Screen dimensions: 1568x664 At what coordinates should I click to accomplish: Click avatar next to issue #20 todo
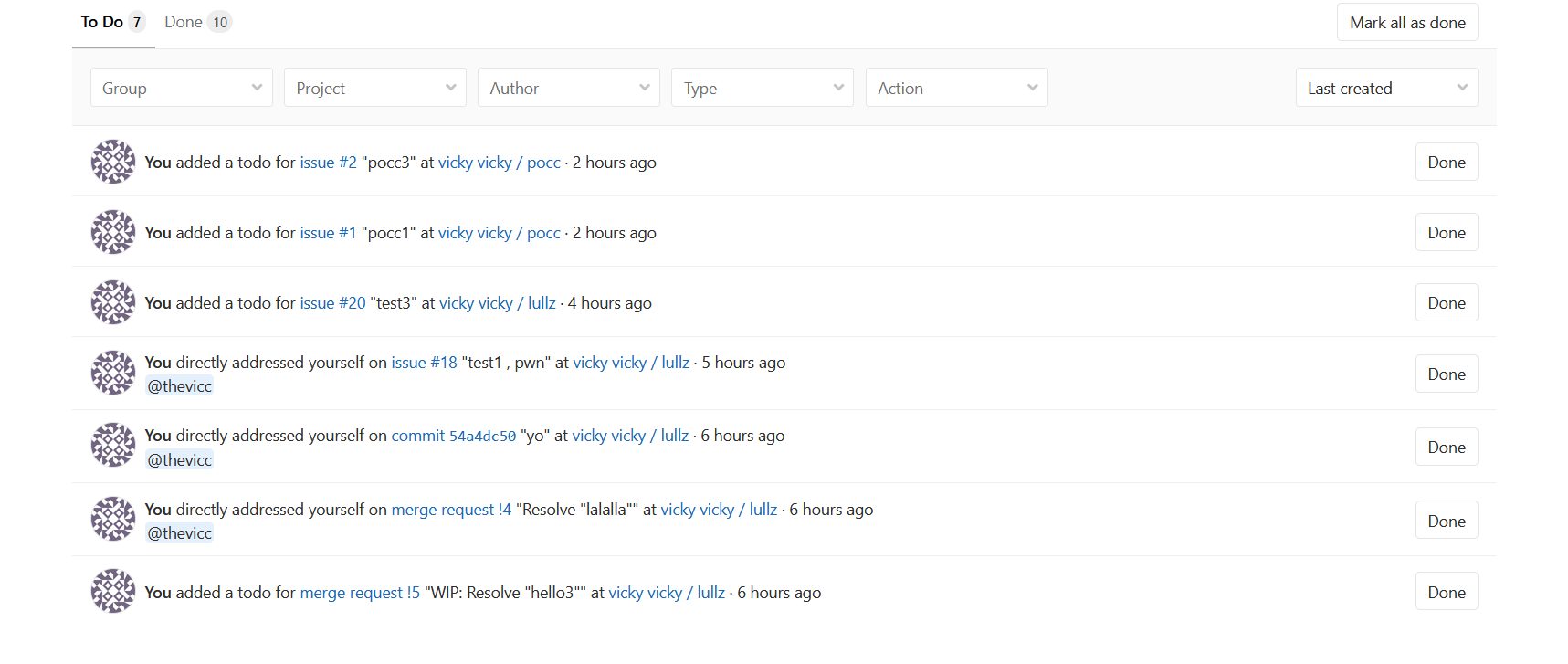click(x=113, y=302)
